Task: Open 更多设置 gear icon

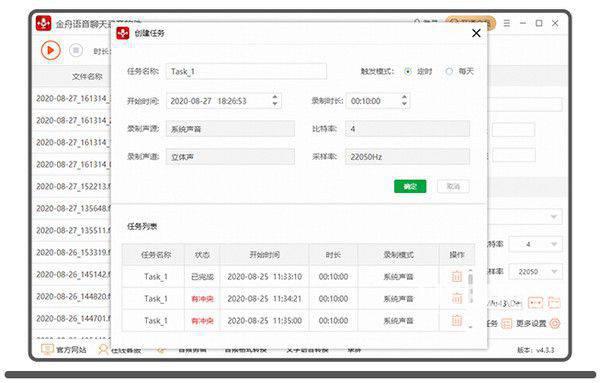Action: 555,324
